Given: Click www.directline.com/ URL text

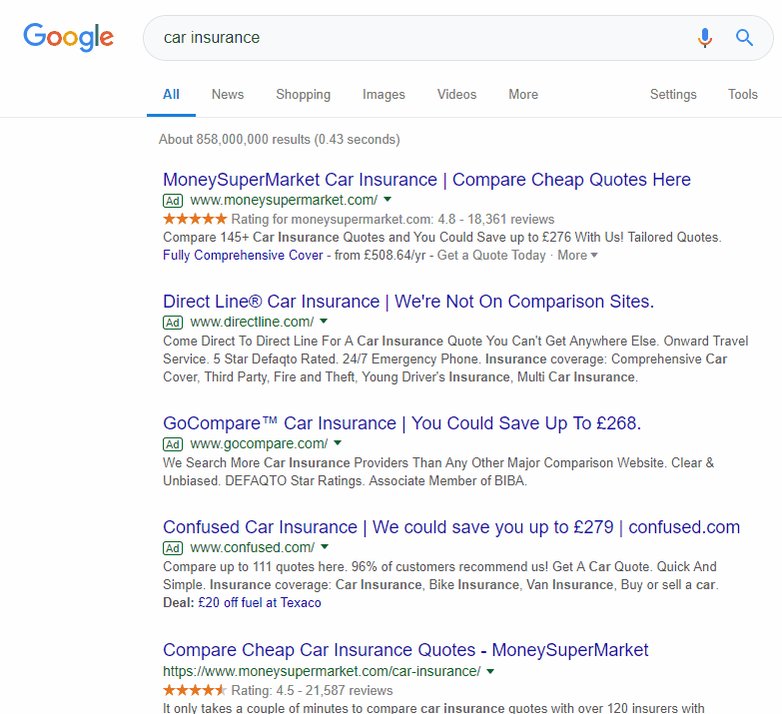Looking at the screenshot, I should pos(252,322).
